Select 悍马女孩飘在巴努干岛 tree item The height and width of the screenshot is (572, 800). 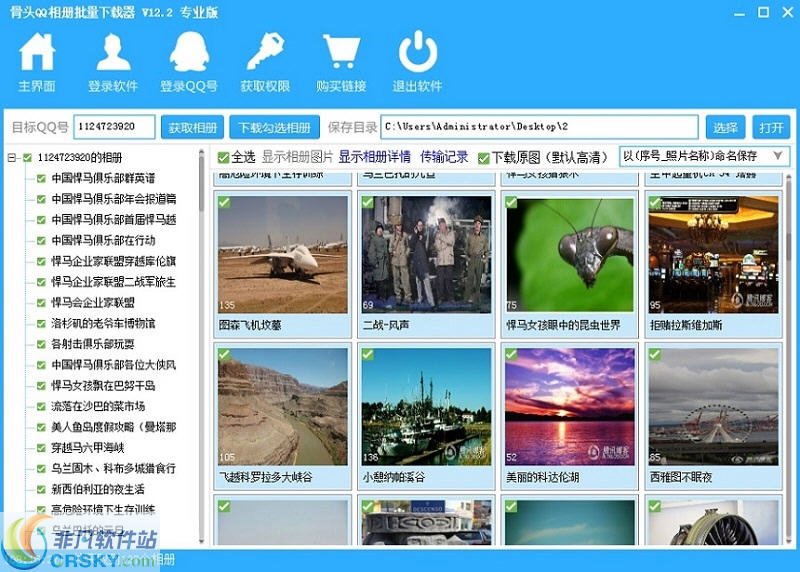pos(103,386)
